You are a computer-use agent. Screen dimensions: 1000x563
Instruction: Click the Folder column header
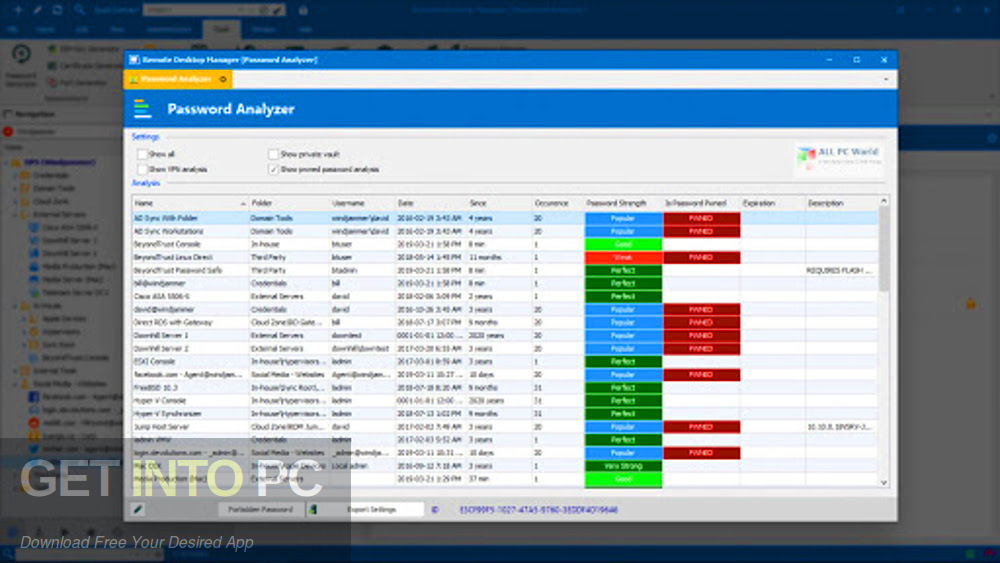click(x=289, y=203)
